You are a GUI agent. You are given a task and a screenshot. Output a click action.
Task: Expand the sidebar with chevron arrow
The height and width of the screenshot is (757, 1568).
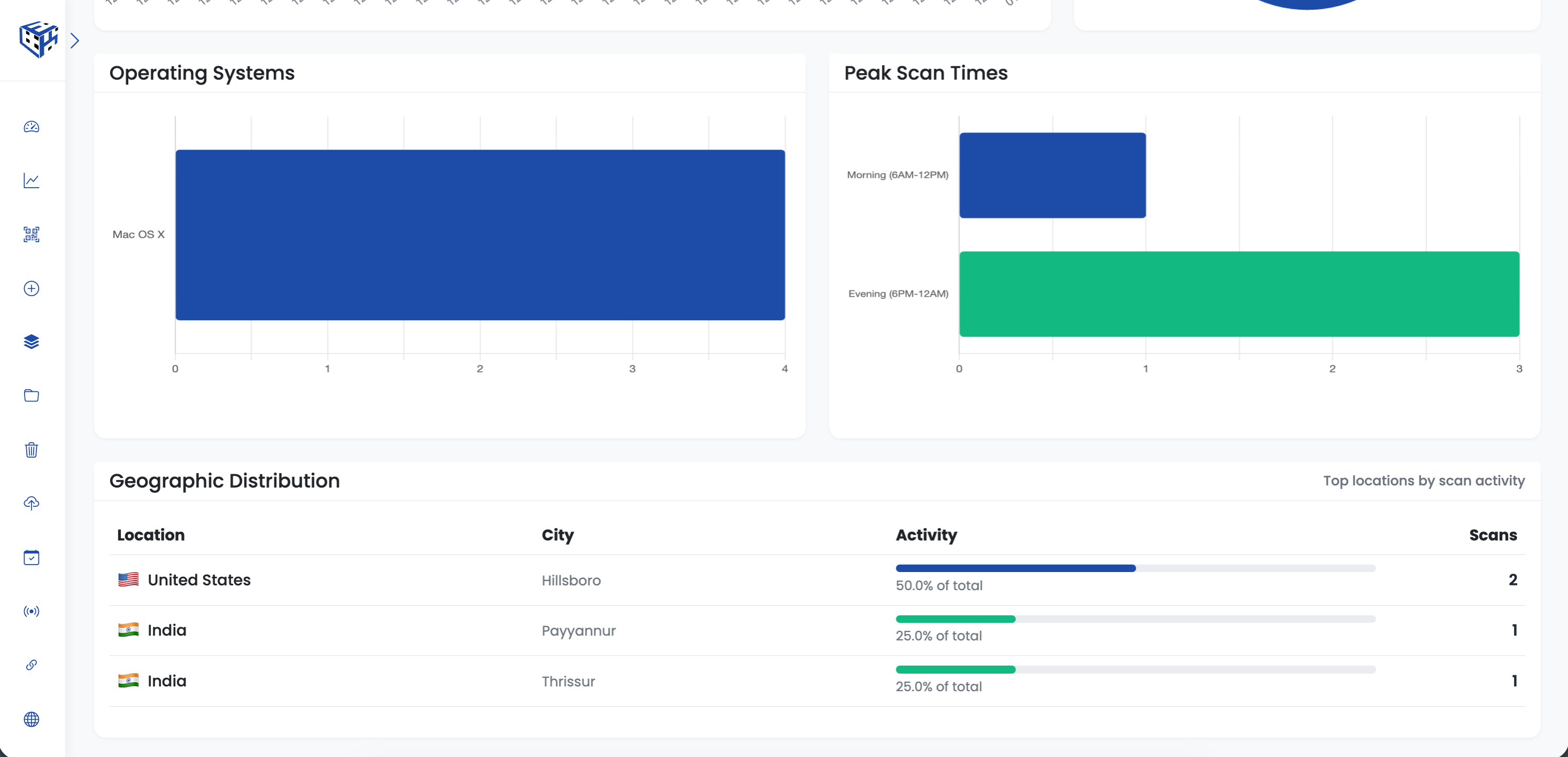point(75,41)
